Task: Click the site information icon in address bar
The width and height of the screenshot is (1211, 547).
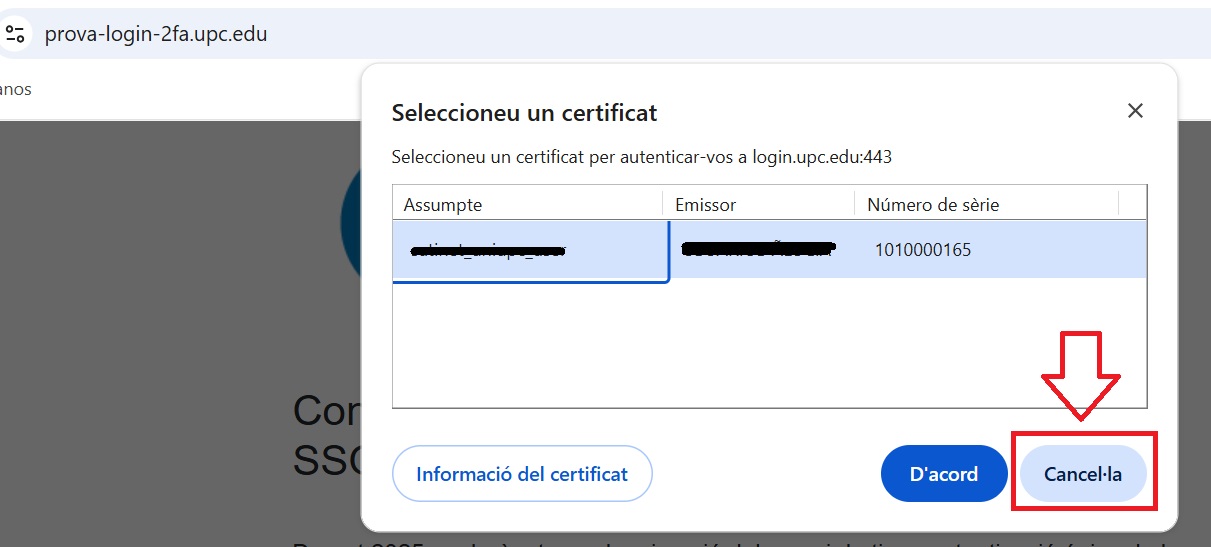Action: click(x=15, y=34)
